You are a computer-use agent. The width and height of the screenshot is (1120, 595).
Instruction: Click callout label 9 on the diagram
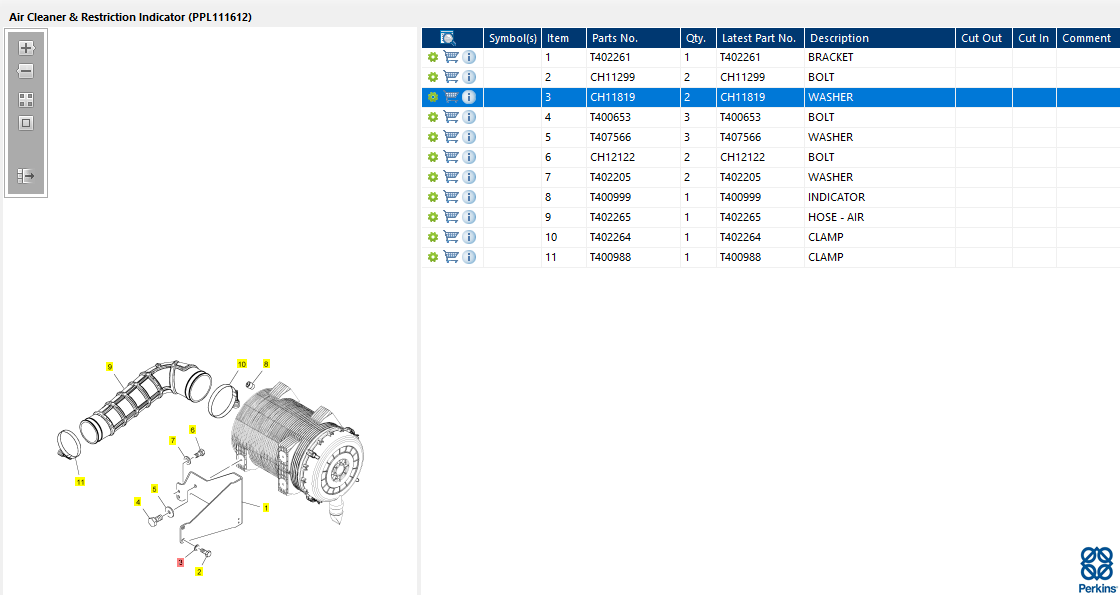click(110, 367)
